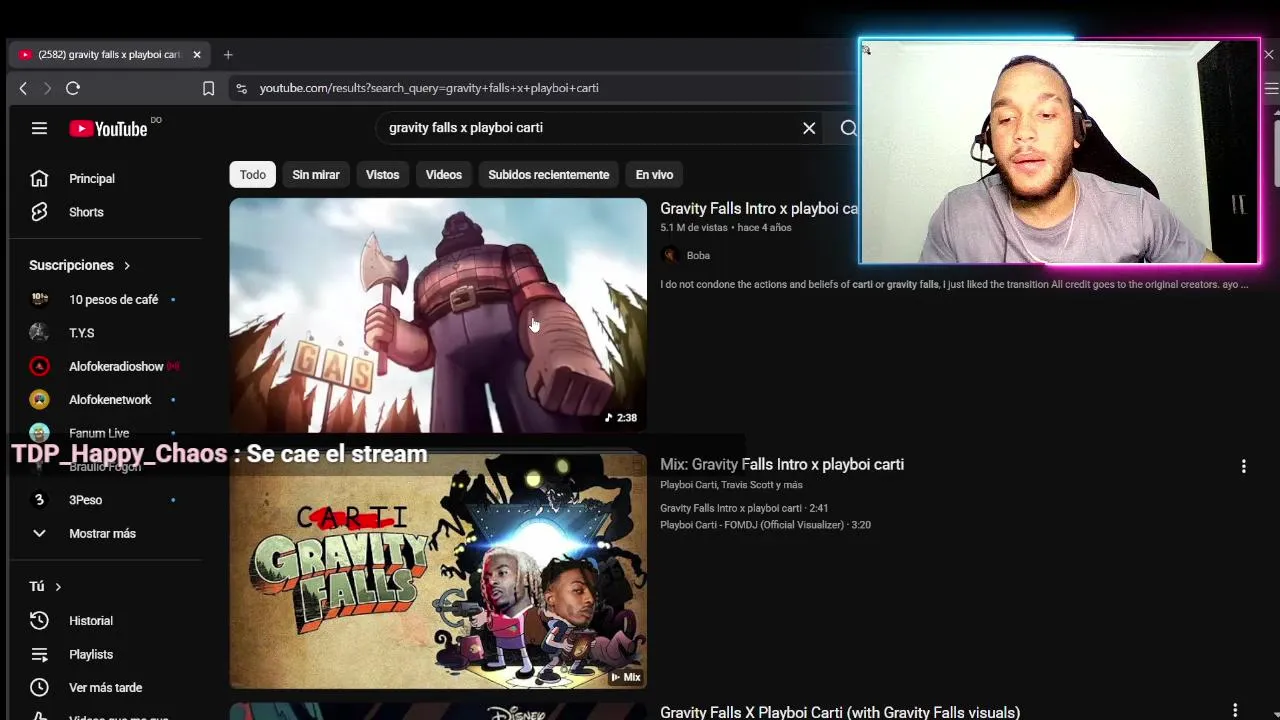Open more options for Gravity Falls X Playboi Carti visuals
This screenshot has height=720, width=1280.
[x=1235, y=710]
